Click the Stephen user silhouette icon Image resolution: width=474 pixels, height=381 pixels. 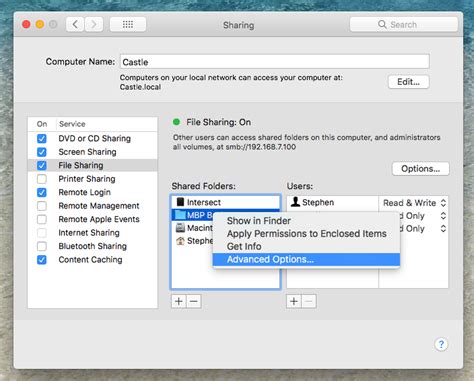(x=295, y=202)
